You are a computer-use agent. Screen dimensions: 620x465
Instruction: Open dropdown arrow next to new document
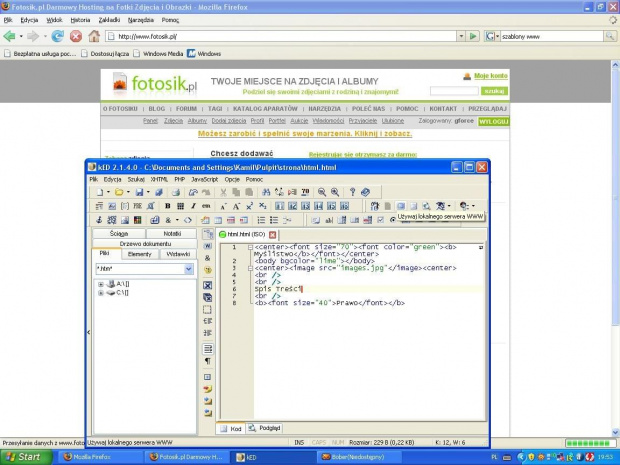[108, 192]
